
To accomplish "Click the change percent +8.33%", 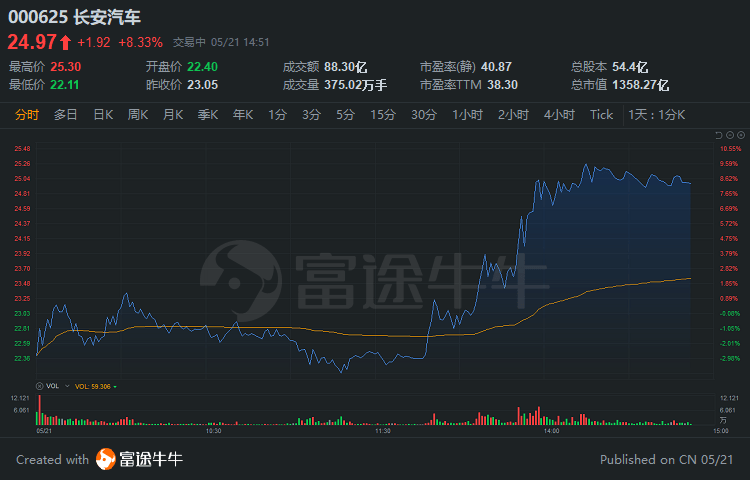I will click(x=141, y=43).
